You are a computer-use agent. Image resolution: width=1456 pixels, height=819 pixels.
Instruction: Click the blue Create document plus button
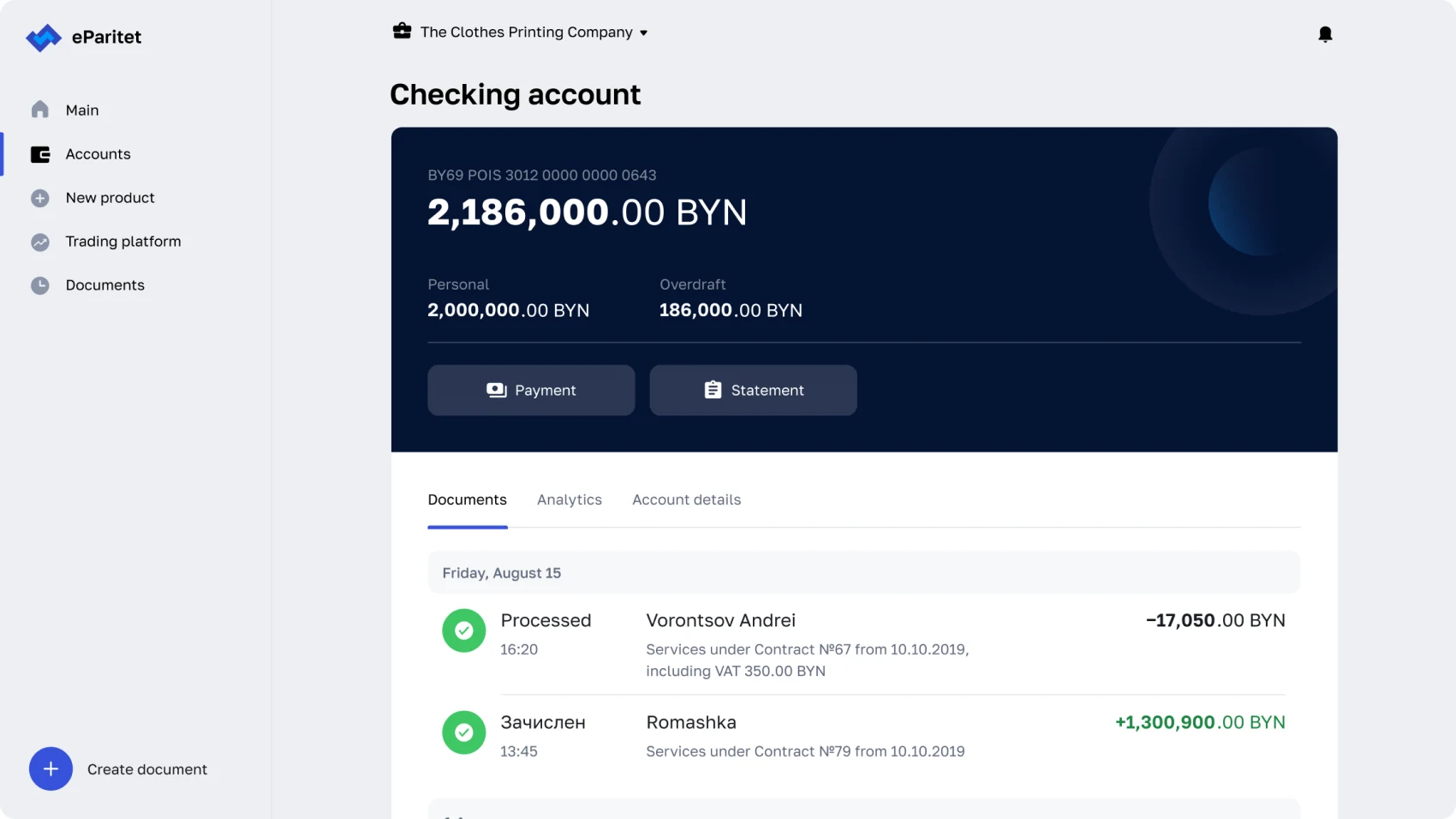[51, 768]
